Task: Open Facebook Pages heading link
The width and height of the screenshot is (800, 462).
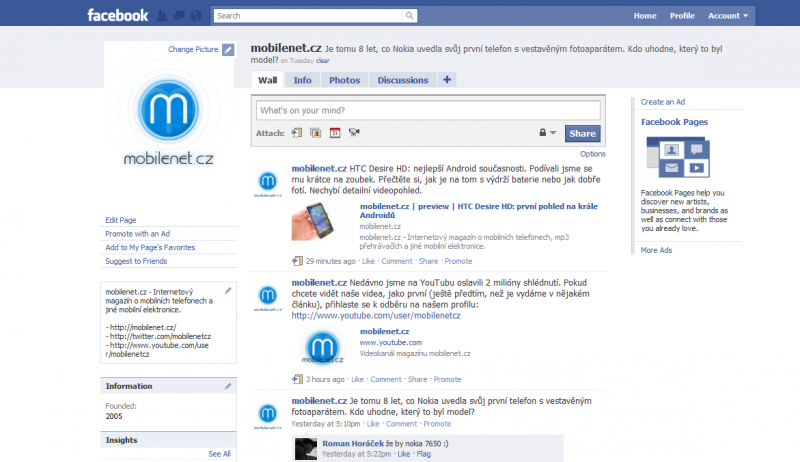Action: point(674,122)
